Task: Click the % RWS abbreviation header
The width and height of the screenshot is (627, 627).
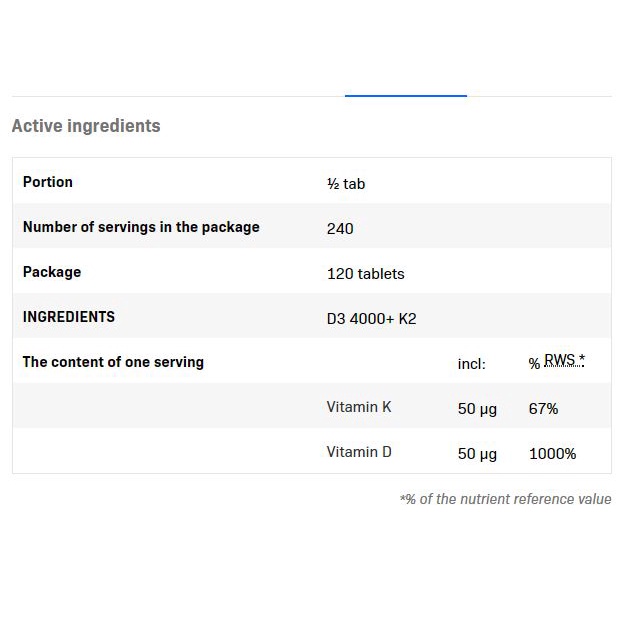Action: pos(557,362)
